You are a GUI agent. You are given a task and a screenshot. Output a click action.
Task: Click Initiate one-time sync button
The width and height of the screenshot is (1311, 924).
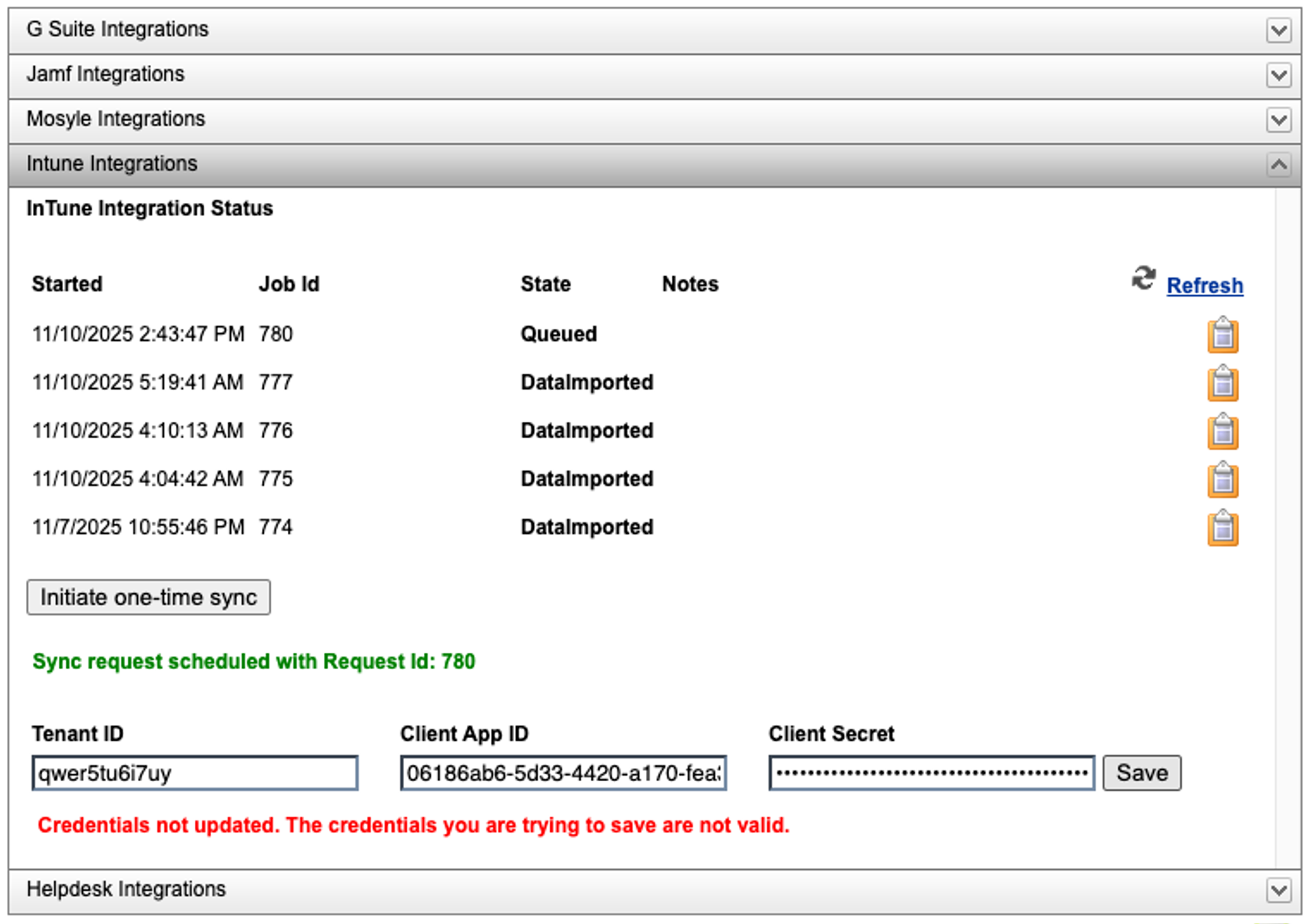[148, 597]
